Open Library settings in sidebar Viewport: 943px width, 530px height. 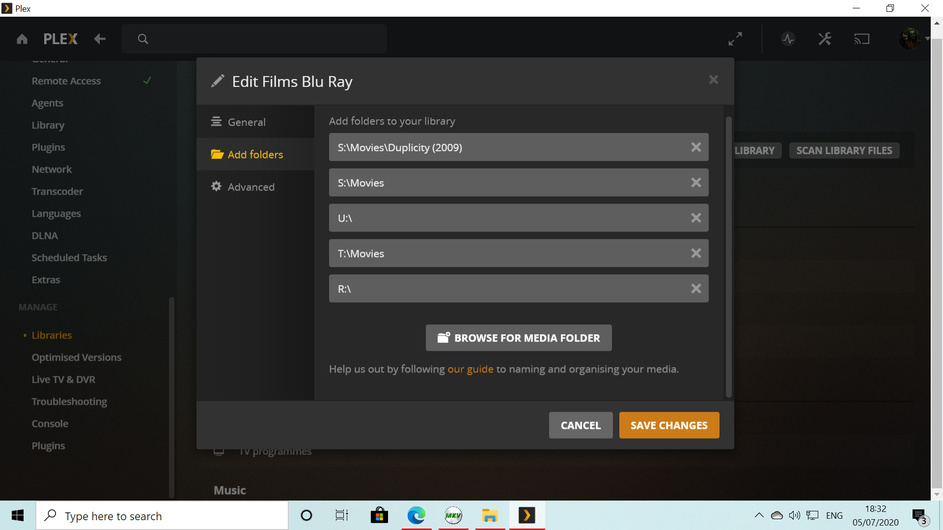(48, 125)
